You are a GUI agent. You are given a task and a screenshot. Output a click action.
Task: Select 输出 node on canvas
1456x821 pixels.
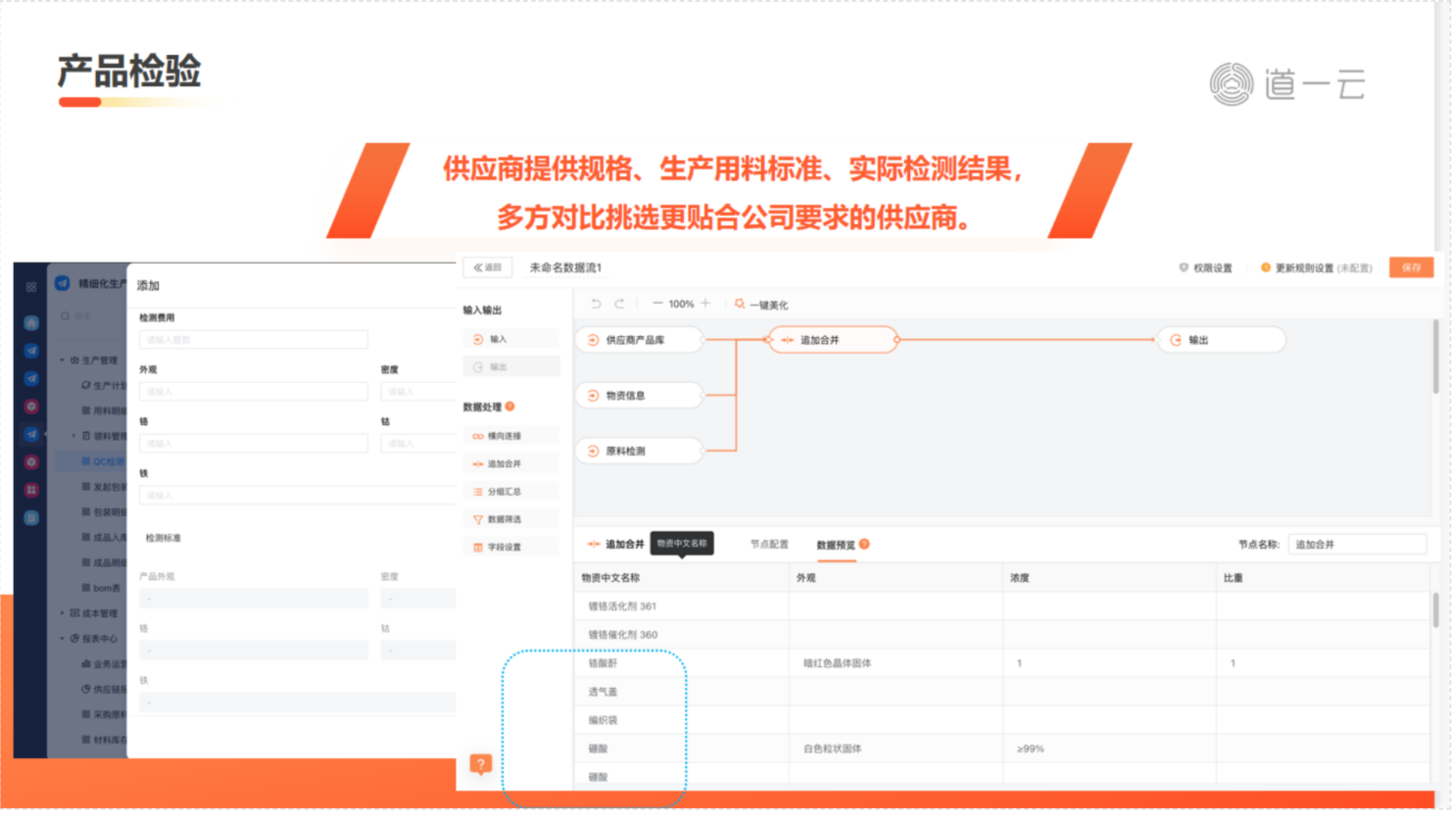(1222, 340)
